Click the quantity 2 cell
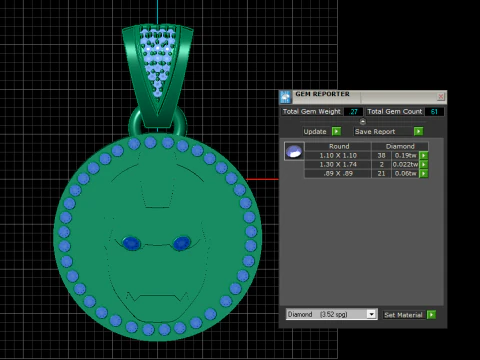Screen dimensions: 480x360 coord(381,164)
